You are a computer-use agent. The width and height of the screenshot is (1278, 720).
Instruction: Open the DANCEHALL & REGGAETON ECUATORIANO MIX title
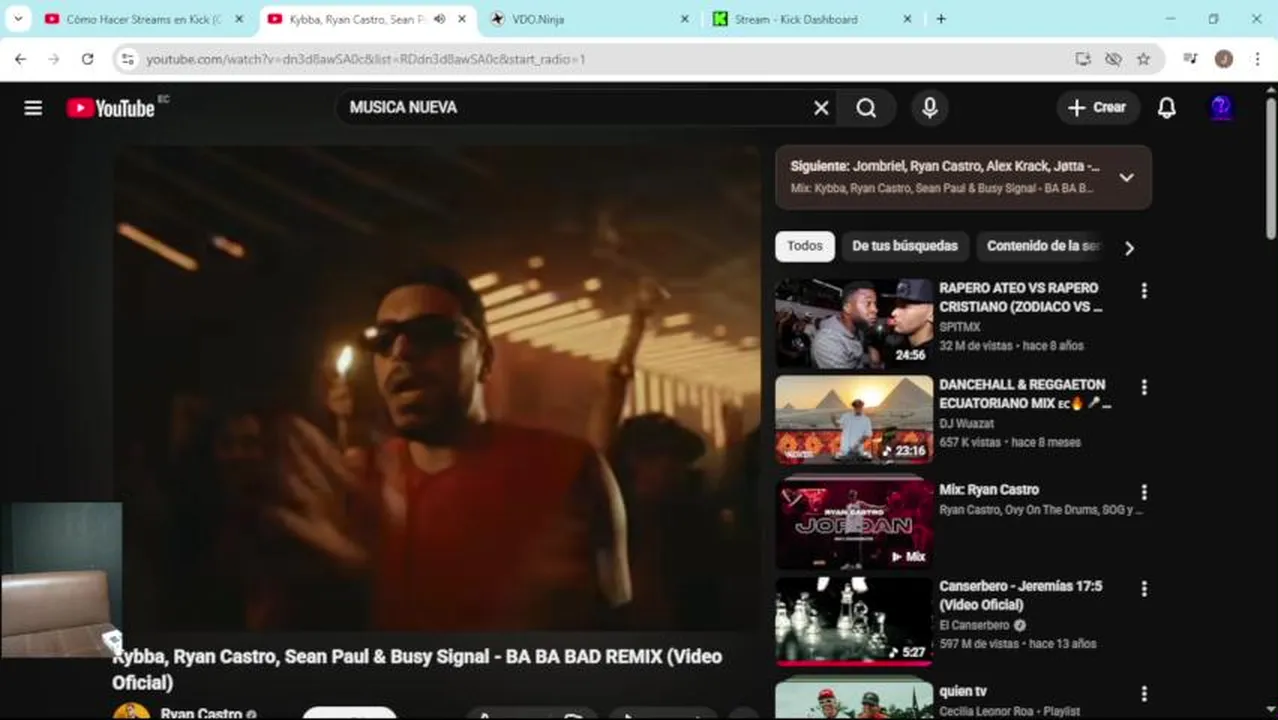click(x=1024, y=394)
